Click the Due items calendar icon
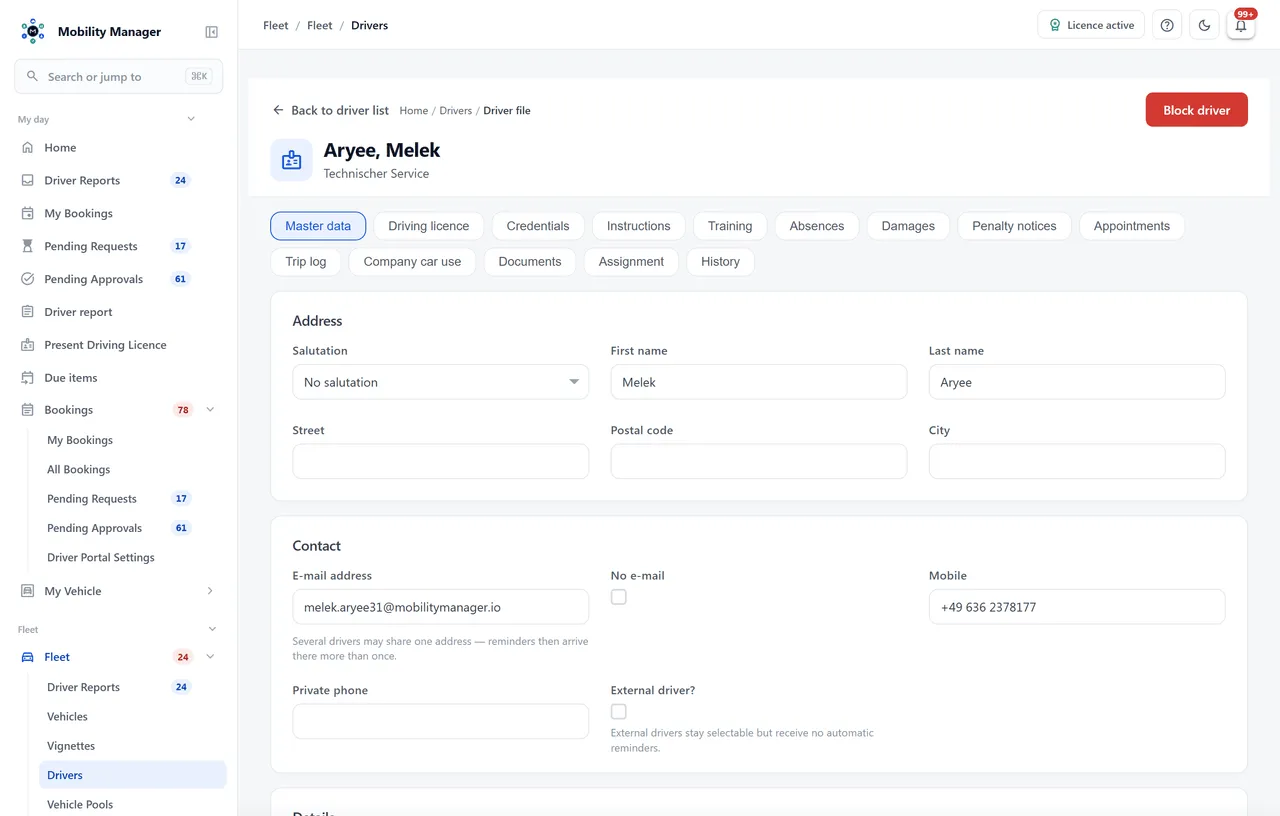 [x=28, y=378]
